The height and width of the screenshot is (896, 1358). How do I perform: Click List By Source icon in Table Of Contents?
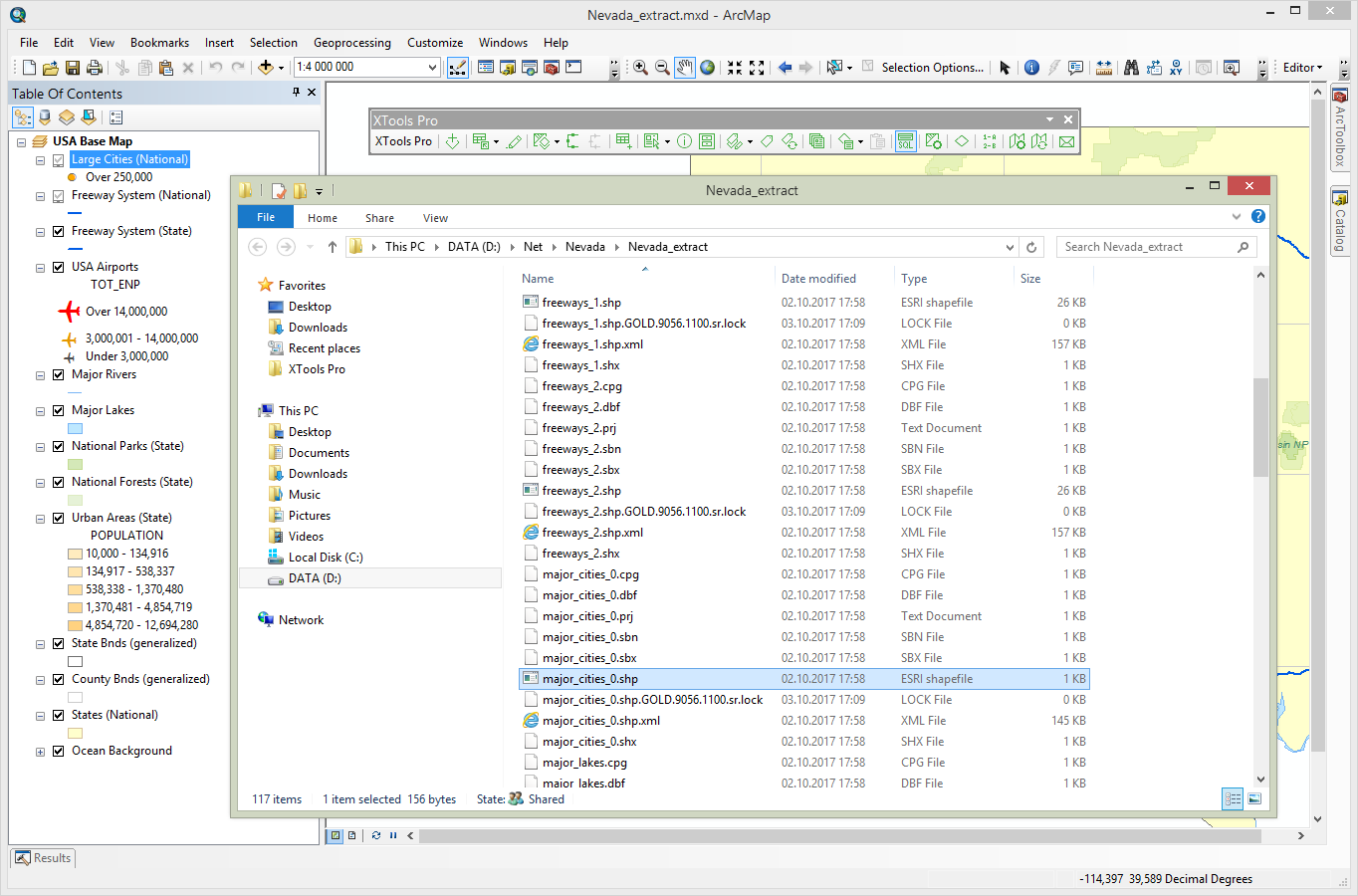point(44,117)
